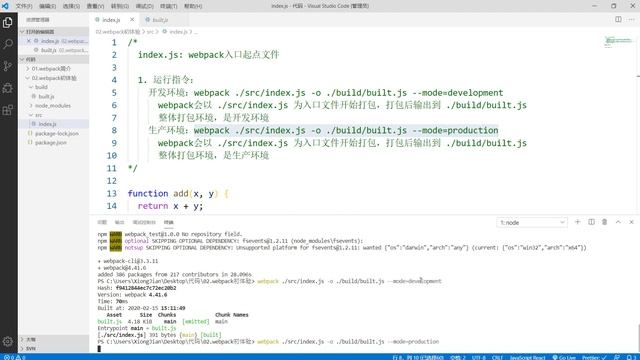Click errors and warnings count in status bar
The height and width of the screenshot is (360, 640).
pos(15,357)
